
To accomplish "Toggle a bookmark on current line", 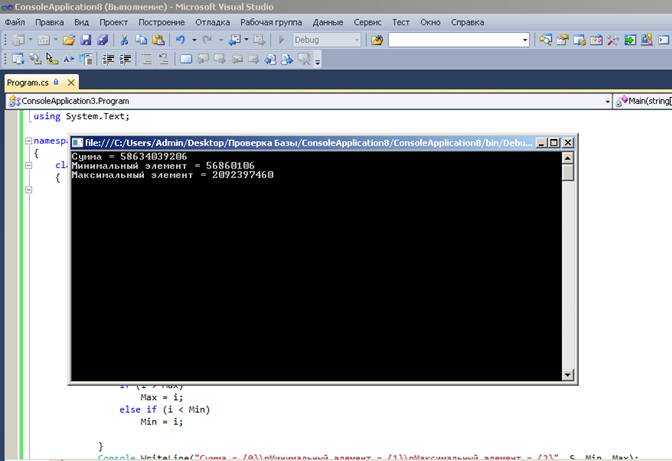I will [x=186, y=59].
